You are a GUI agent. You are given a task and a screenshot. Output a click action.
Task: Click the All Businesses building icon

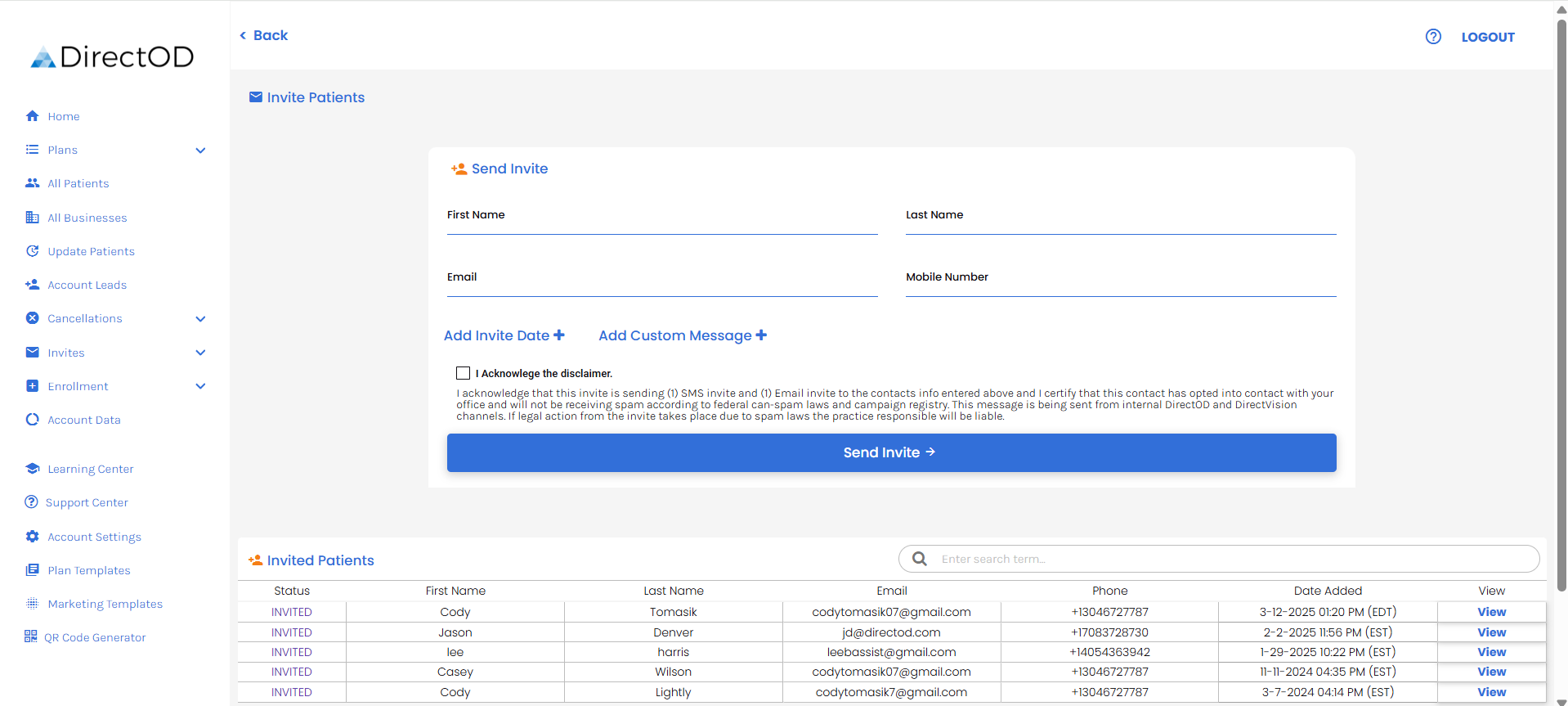tap(33, 218)
